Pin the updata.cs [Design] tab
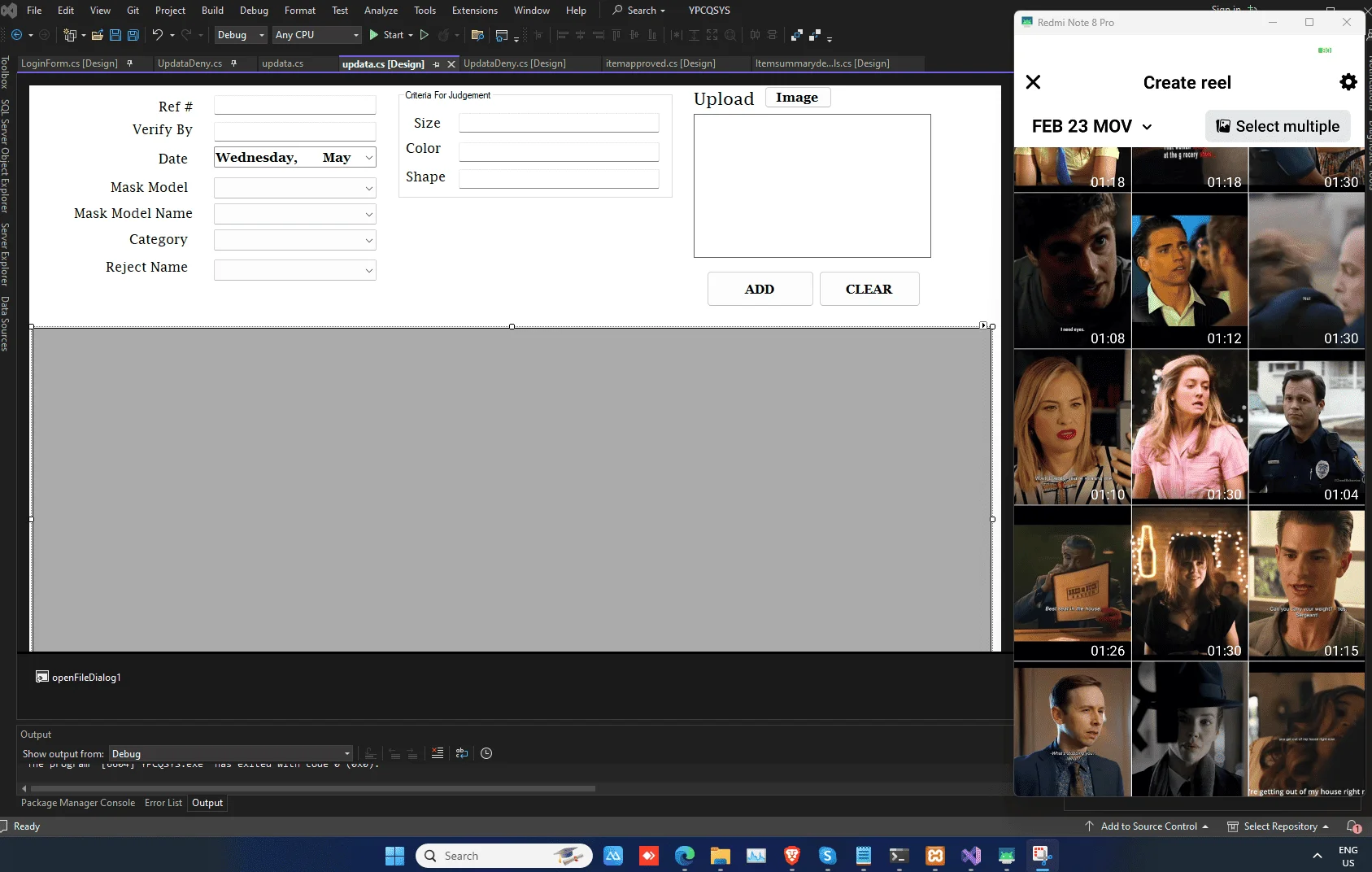Image resolution: width=1372 pixels, height=872 pixels. 437,64
